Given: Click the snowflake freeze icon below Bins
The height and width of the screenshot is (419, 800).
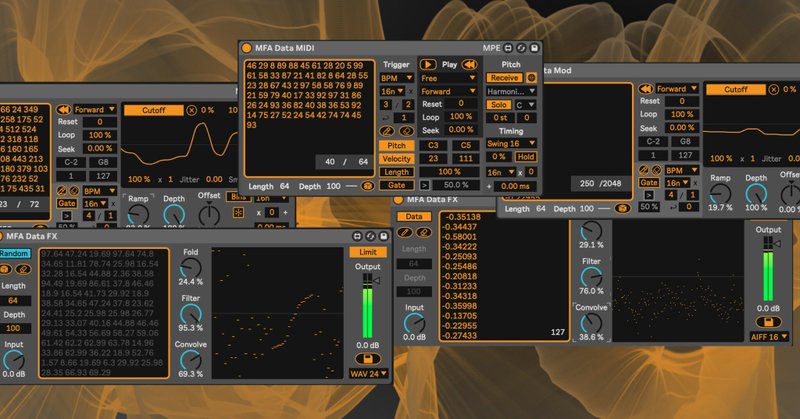Looking at the screenshot, I should [x=238, y=212].
